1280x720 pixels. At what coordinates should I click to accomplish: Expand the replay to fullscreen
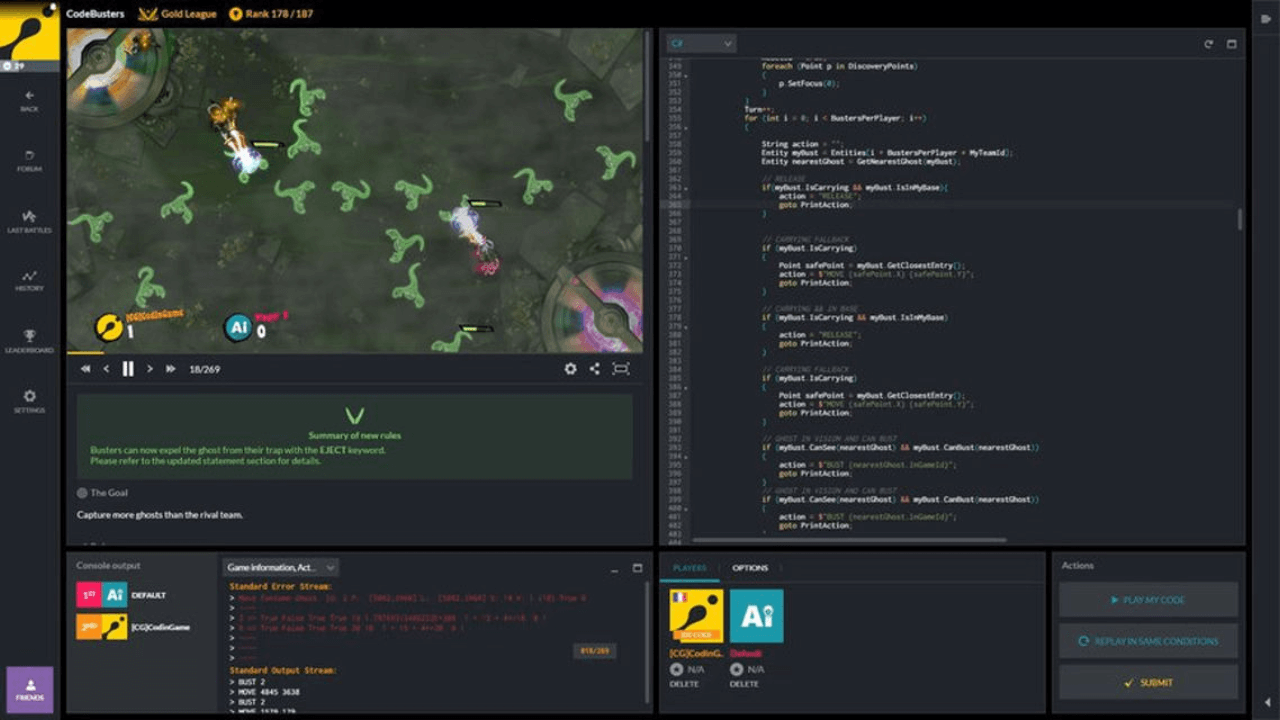[x=622, y=368]
